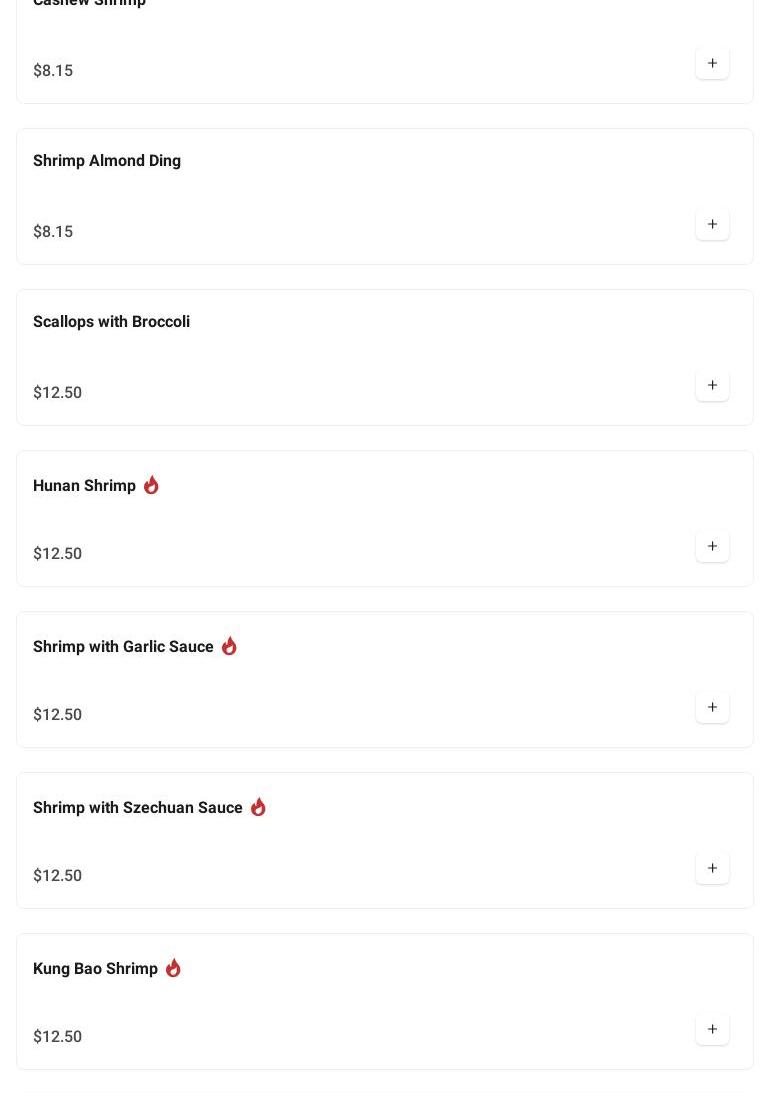770x1093 pixels.
Task: Click flame icon next to Kung Bao Shrimp
Action: pos(174,968)
